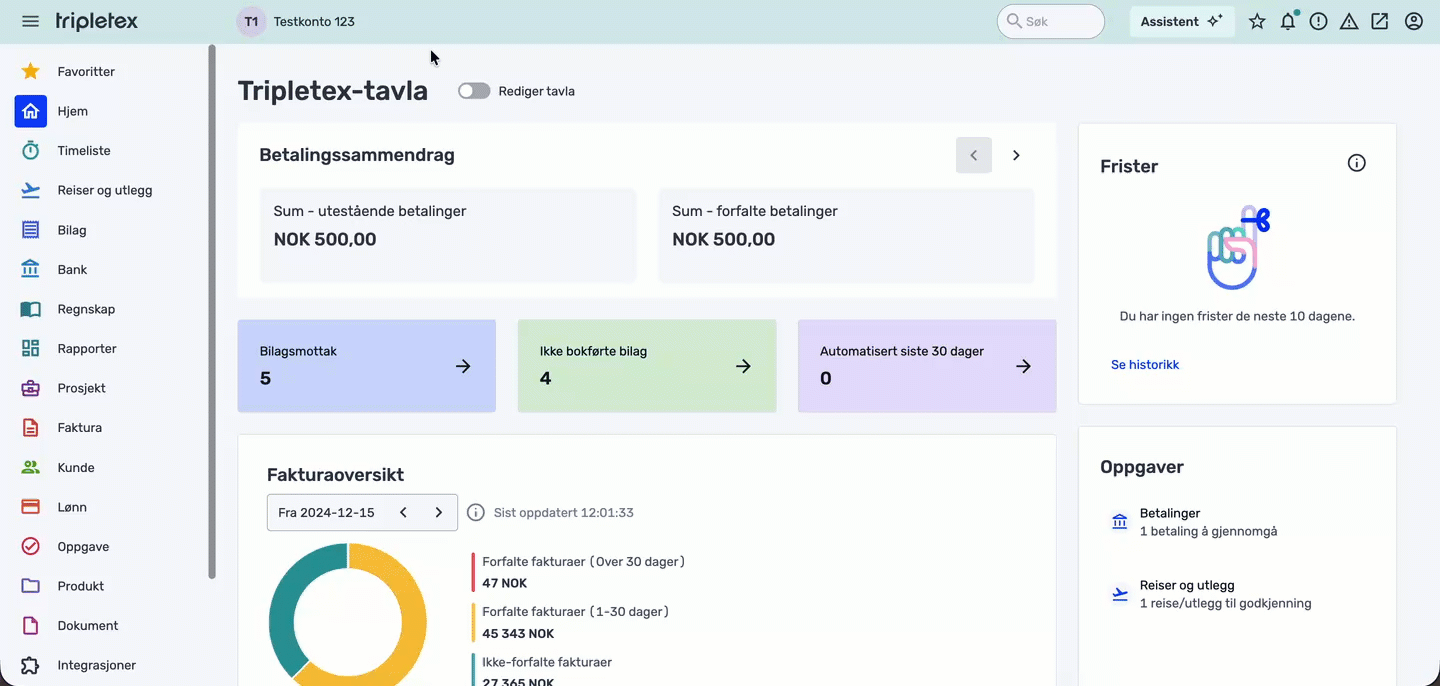Select Regnskap in the sidebar
1440x686 pixels.
point(86,309)
